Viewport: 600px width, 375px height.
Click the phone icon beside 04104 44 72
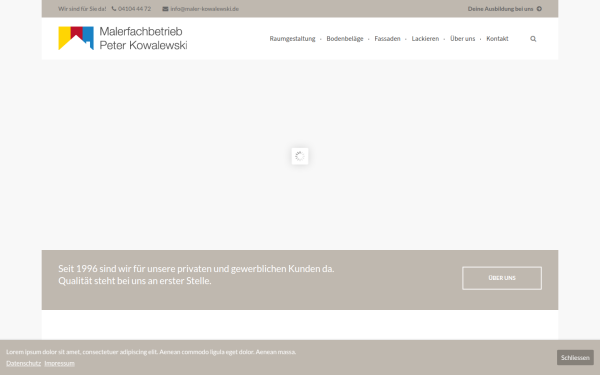pos(114,9)
